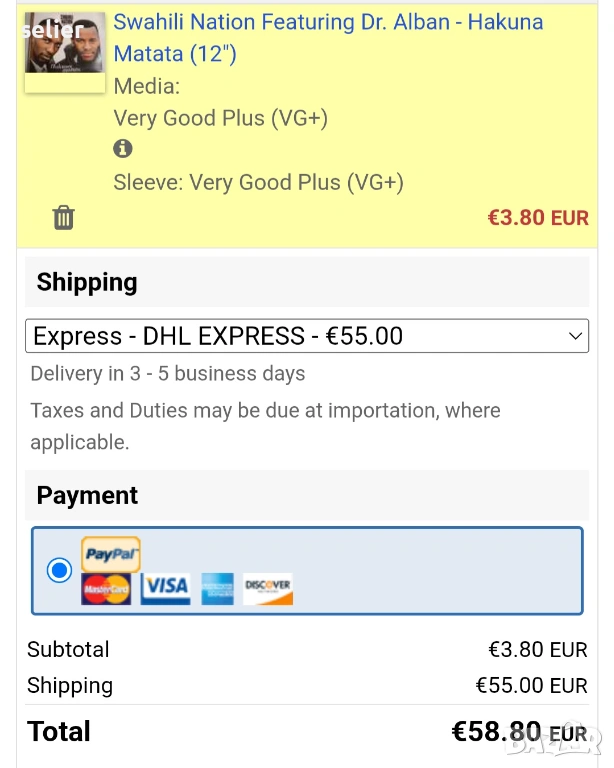Click the trash icon to remove item
This screenshot has width=614, height=768.
[64, 217]
